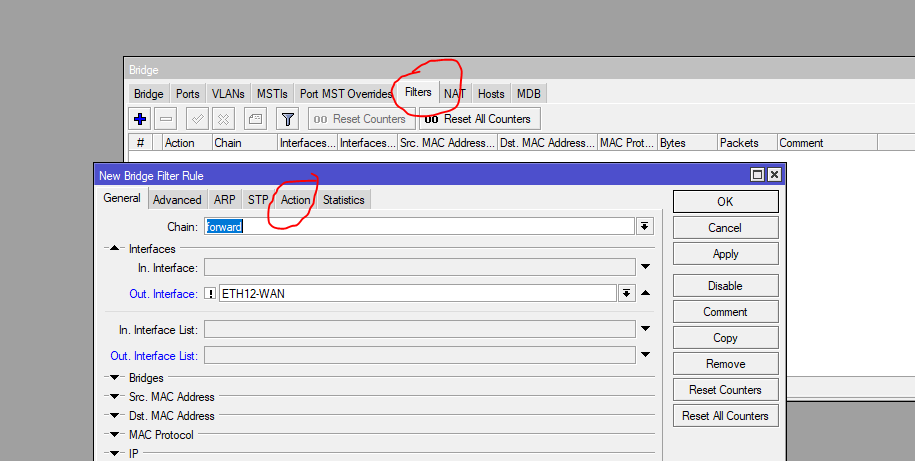The height and width of the screenshot is (461, 915).
Task: Expand the Out. Interface List field
Action: (645, 354)
